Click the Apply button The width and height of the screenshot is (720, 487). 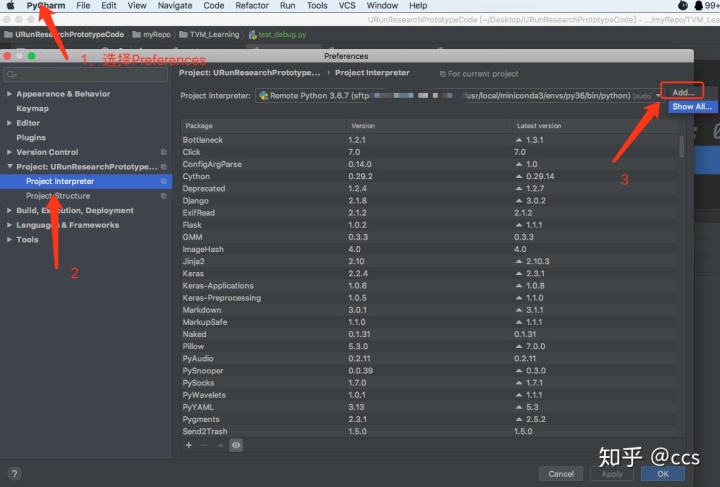(x=612, y=474)
